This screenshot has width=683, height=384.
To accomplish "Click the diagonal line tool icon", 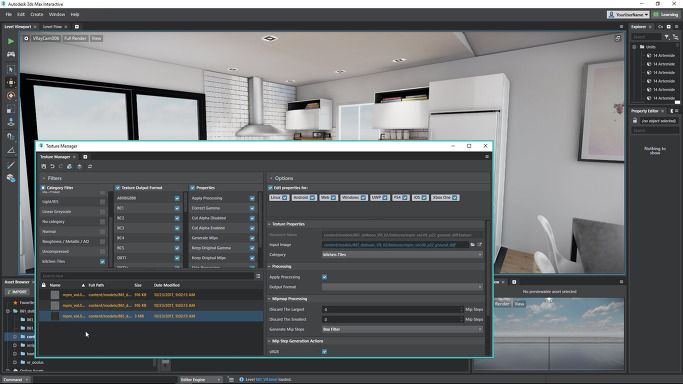I will [x=11, y=165].
